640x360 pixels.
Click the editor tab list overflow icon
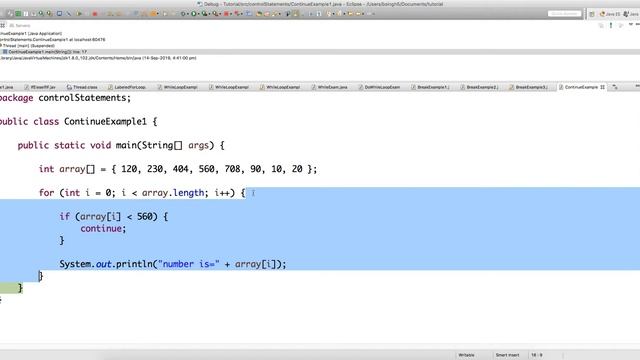tap(615, 87)
